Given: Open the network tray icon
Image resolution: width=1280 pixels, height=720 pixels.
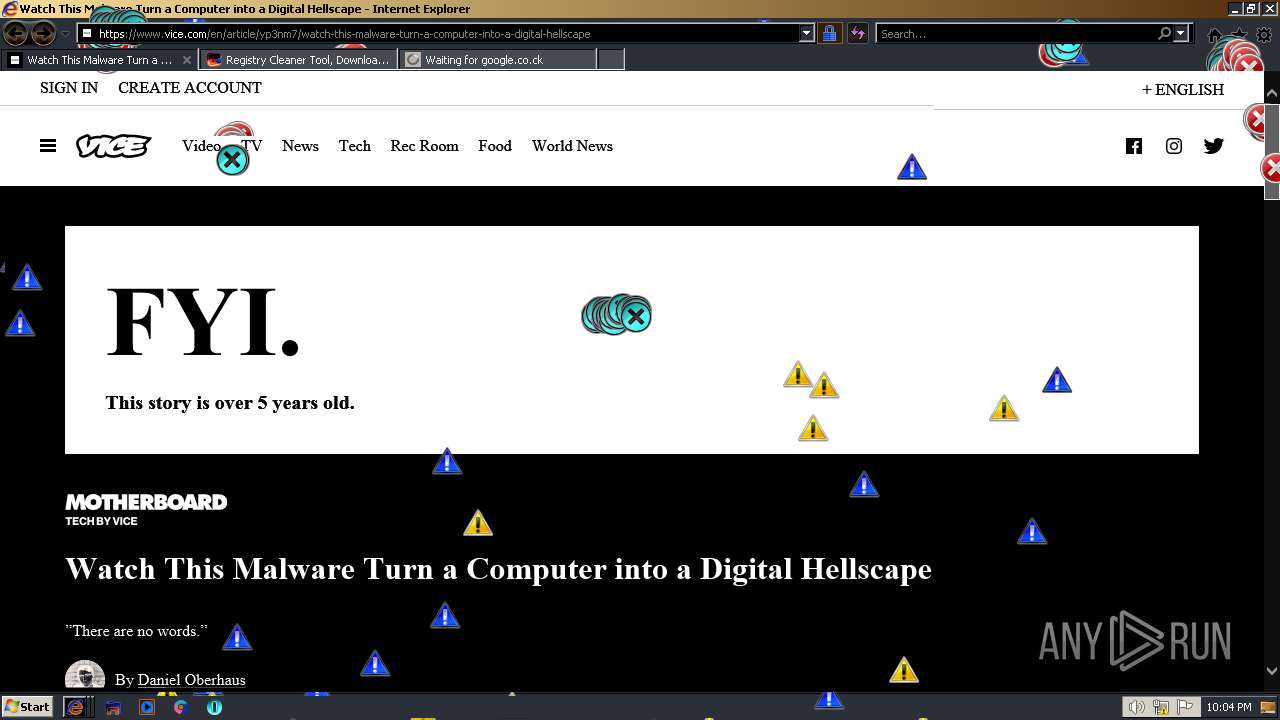Looking at the screenshot, I should point(1161,707).
